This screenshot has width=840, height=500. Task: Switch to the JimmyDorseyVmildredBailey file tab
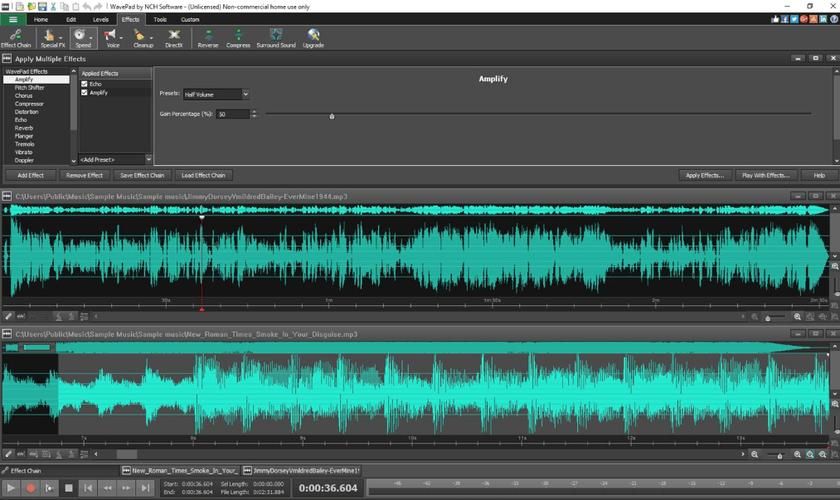pyautogui.click(x=301, y=471)
